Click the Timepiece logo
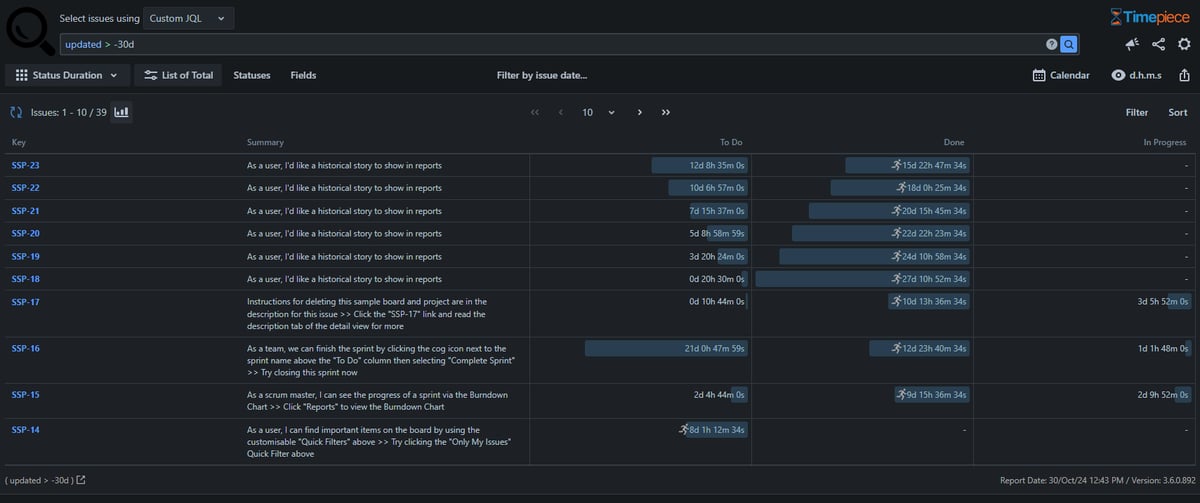Image resolution: width=1200 pixels, height=503 pixels. click(1151, 17)
